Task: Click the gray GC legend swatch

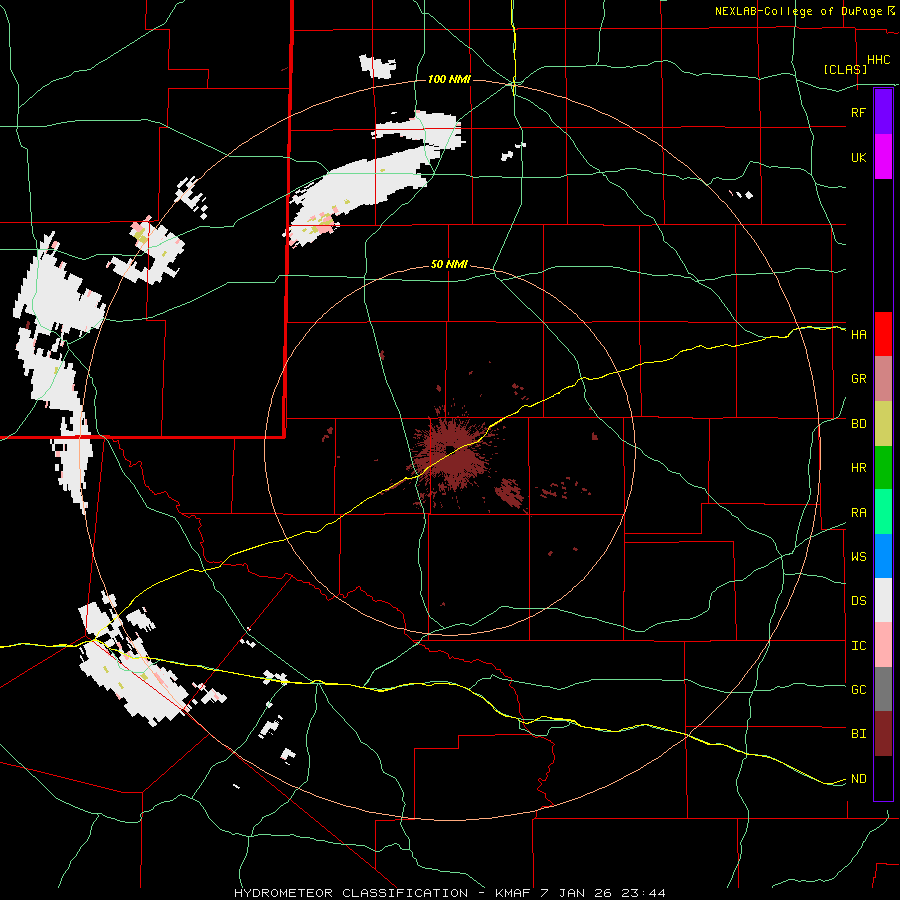Action: 883,689
